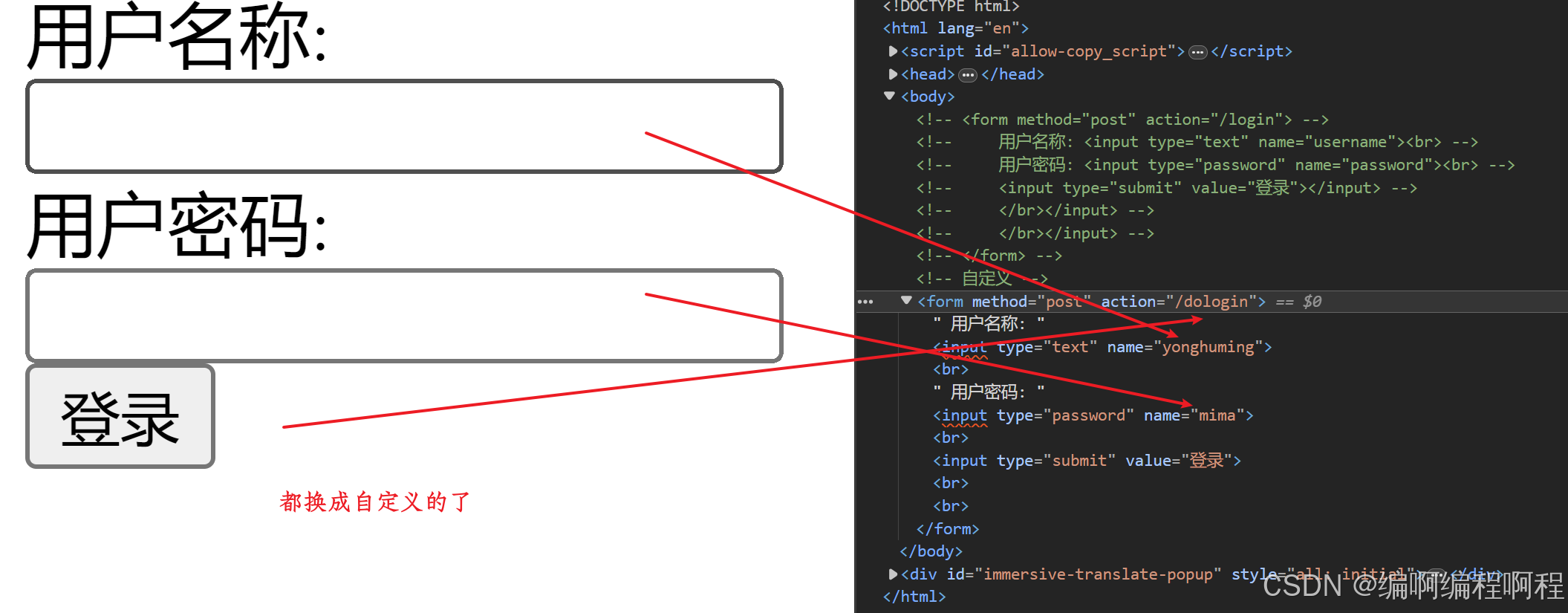This screenshot has width=1568, height=613.
Task: Select the <!DOCTYPE html> line
Action: click(x=951, y=7)
